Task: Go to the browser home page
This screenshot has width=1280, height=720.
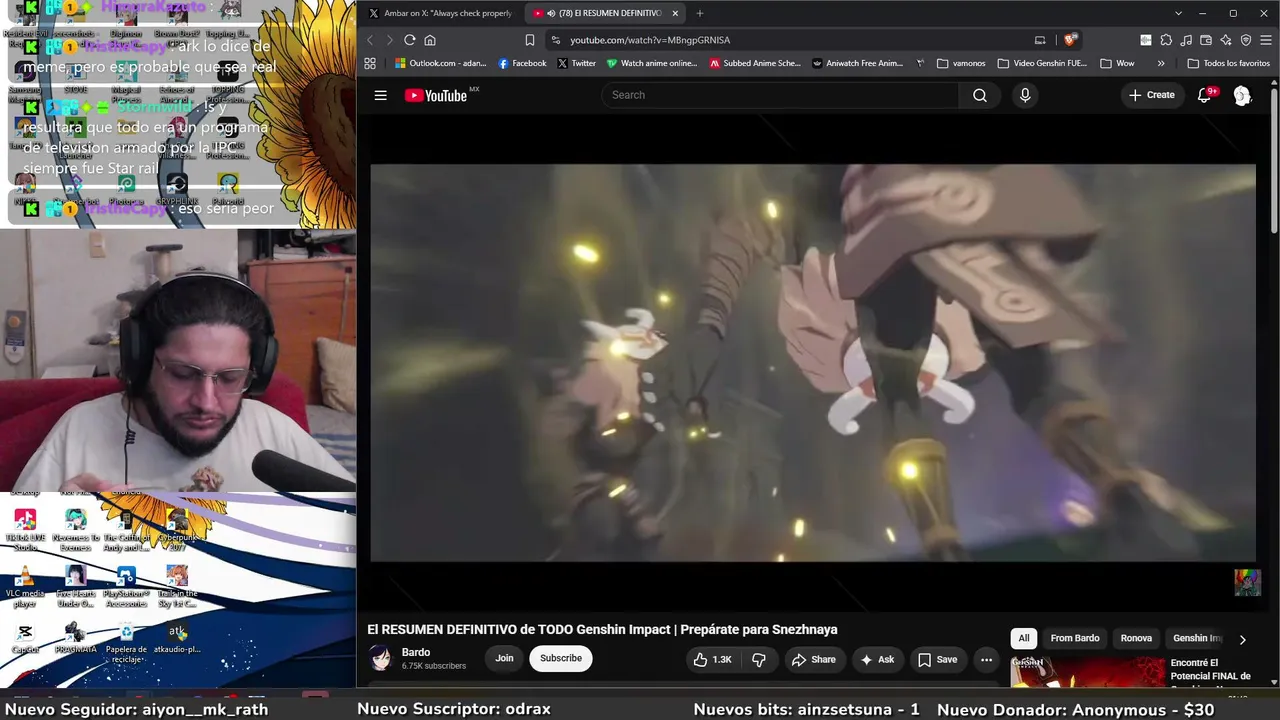Action: click(x=430, y=40)
